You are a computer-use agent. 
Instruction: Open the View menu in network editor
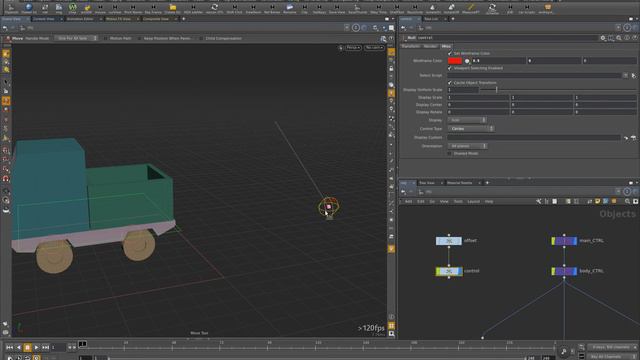click(x=444, y=202)
